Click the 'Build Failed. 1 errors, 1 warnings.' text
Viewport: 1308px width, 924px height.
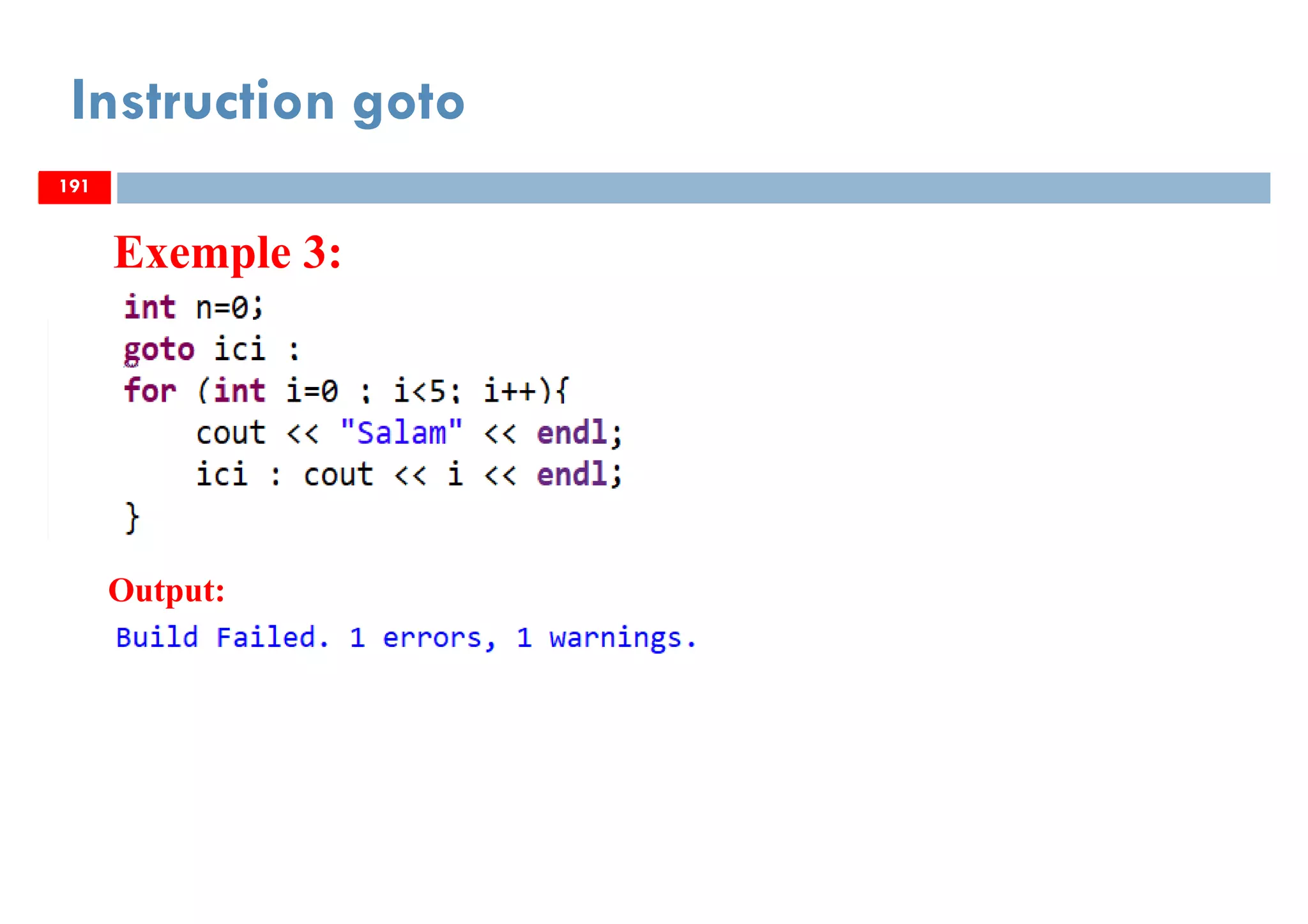pos(406,638)
